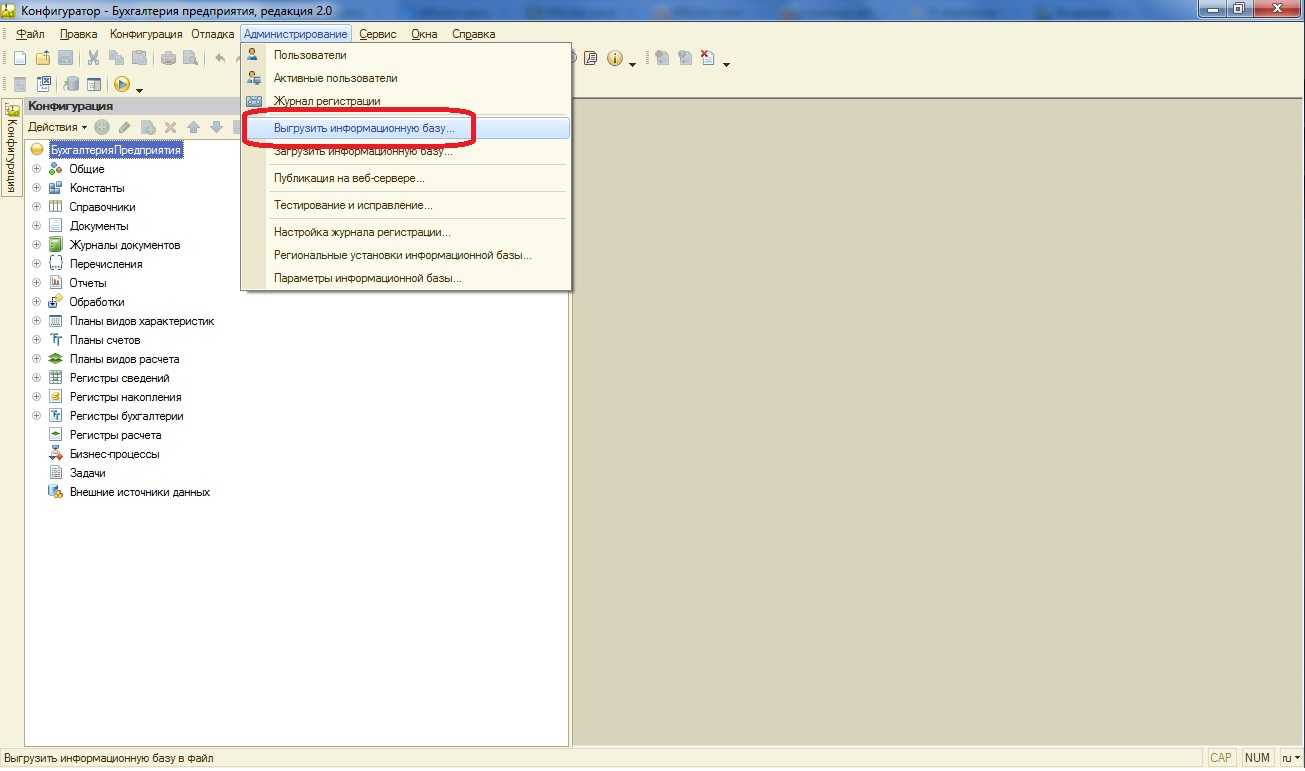Viewport: 1305px width, 771px height.
Task: Select Перечисления in configuration tree
Action: point(106,264)
